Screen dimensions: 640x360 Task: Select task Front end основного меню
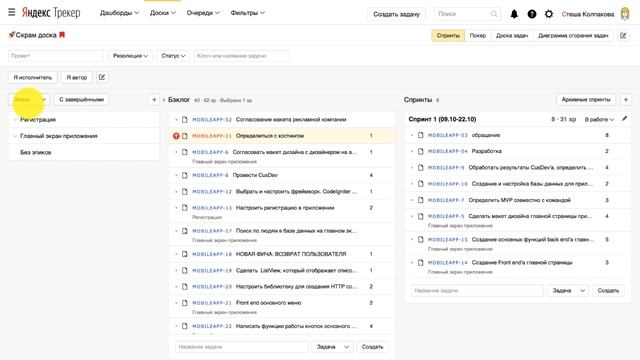pos(268,303)
